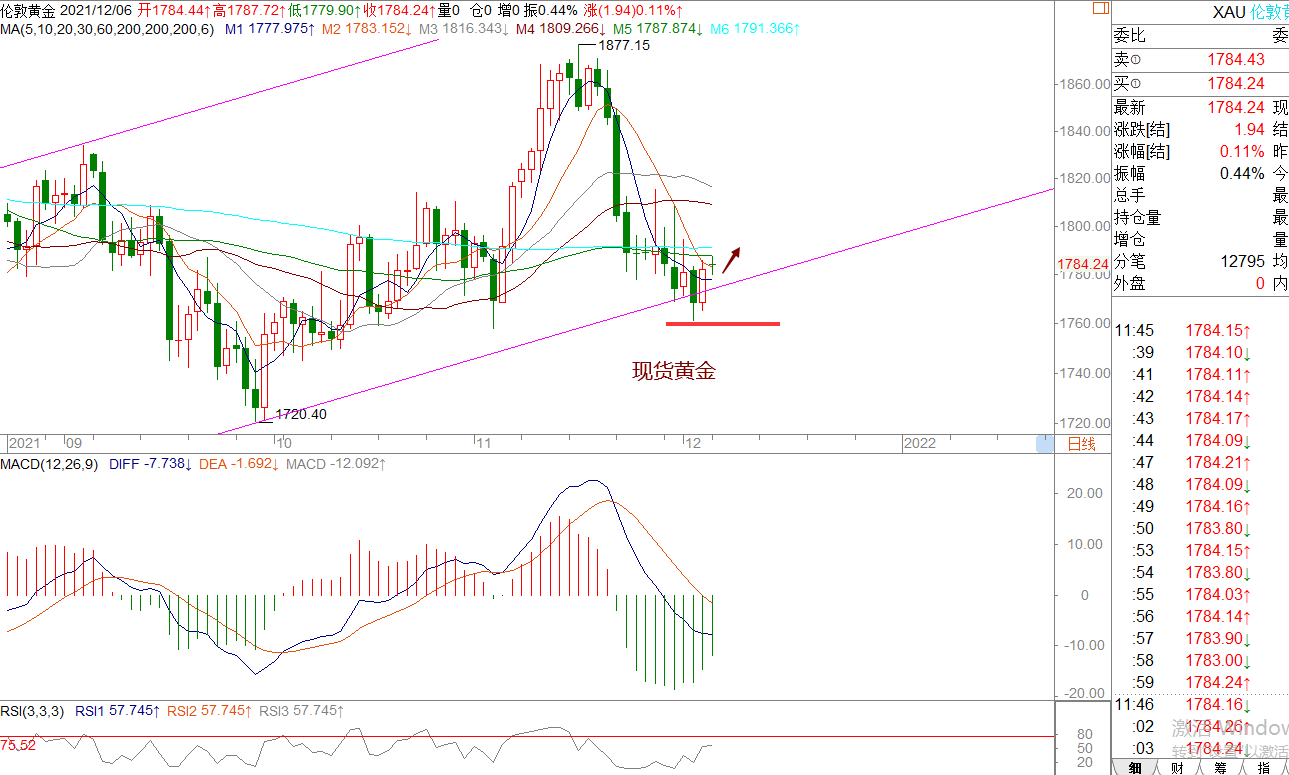Toggle the side panel layout icon
This screenshot has width=1289, height=775.
[1100, 8]
